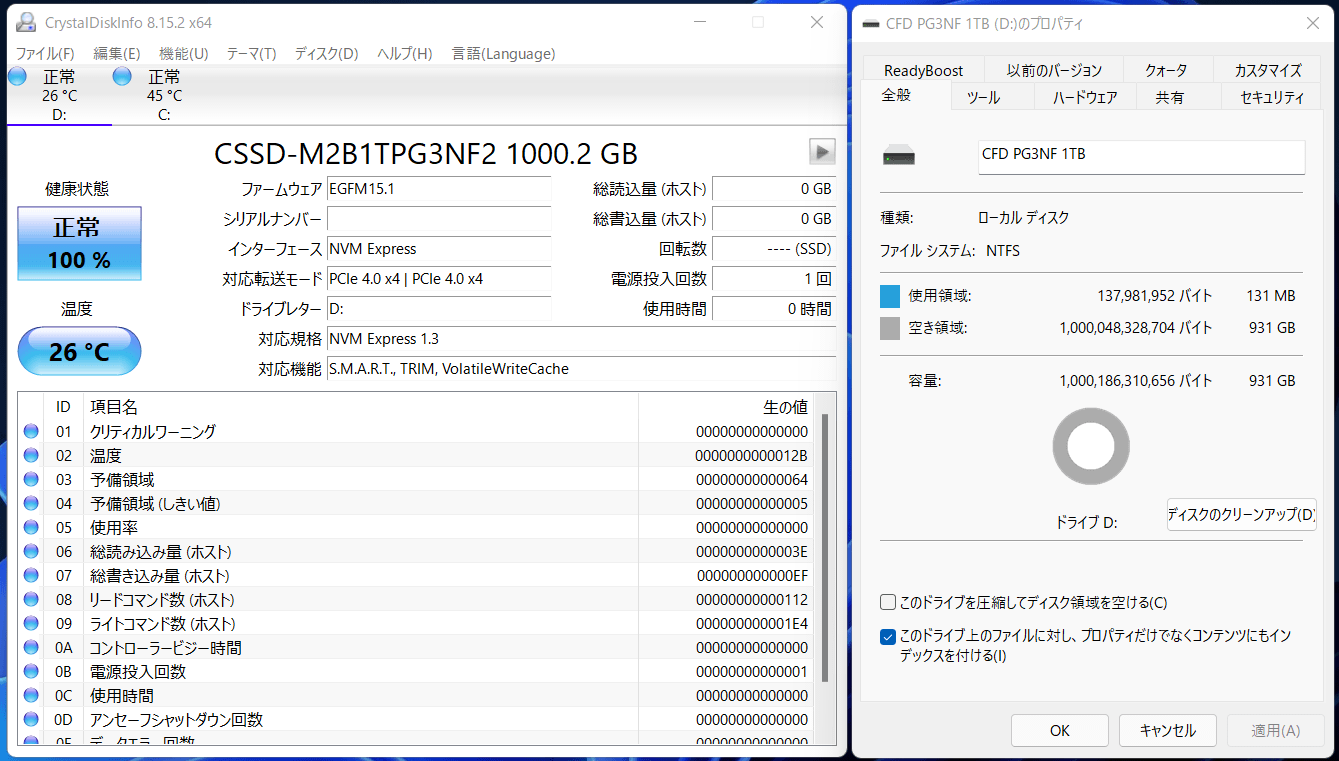Viewport: 1339px width, 761px height.
Task: Open the 機能(U) menu
Action: point(184,54)
